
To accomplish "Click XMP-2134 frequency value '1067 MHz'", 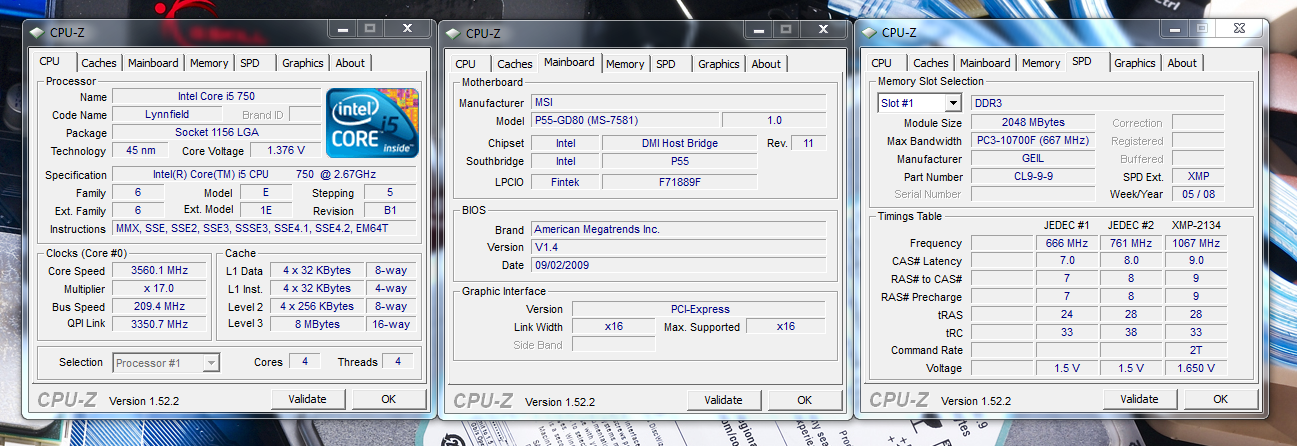I will [1195, 243].
